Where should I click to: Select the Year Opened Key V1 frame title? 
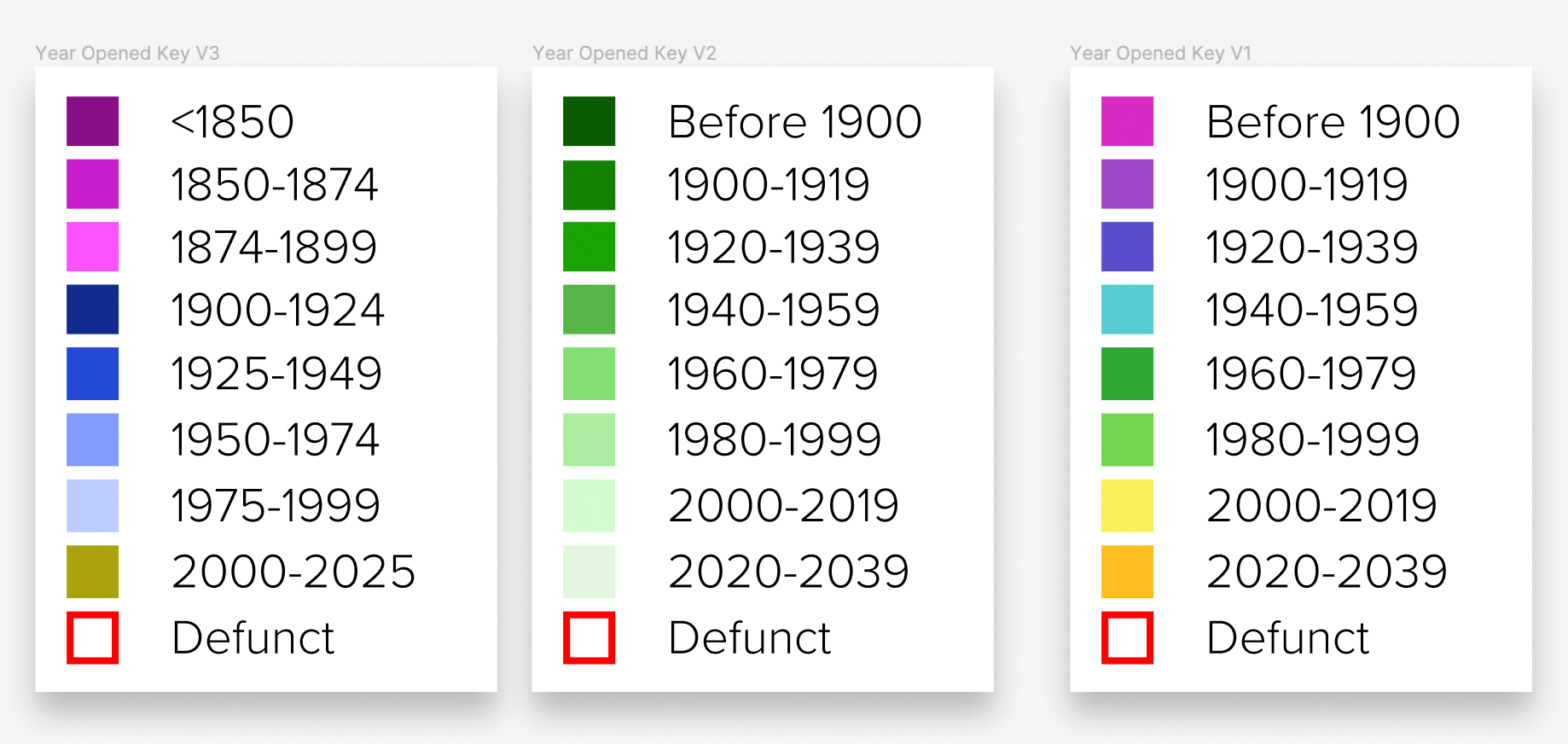point(1160,53)
